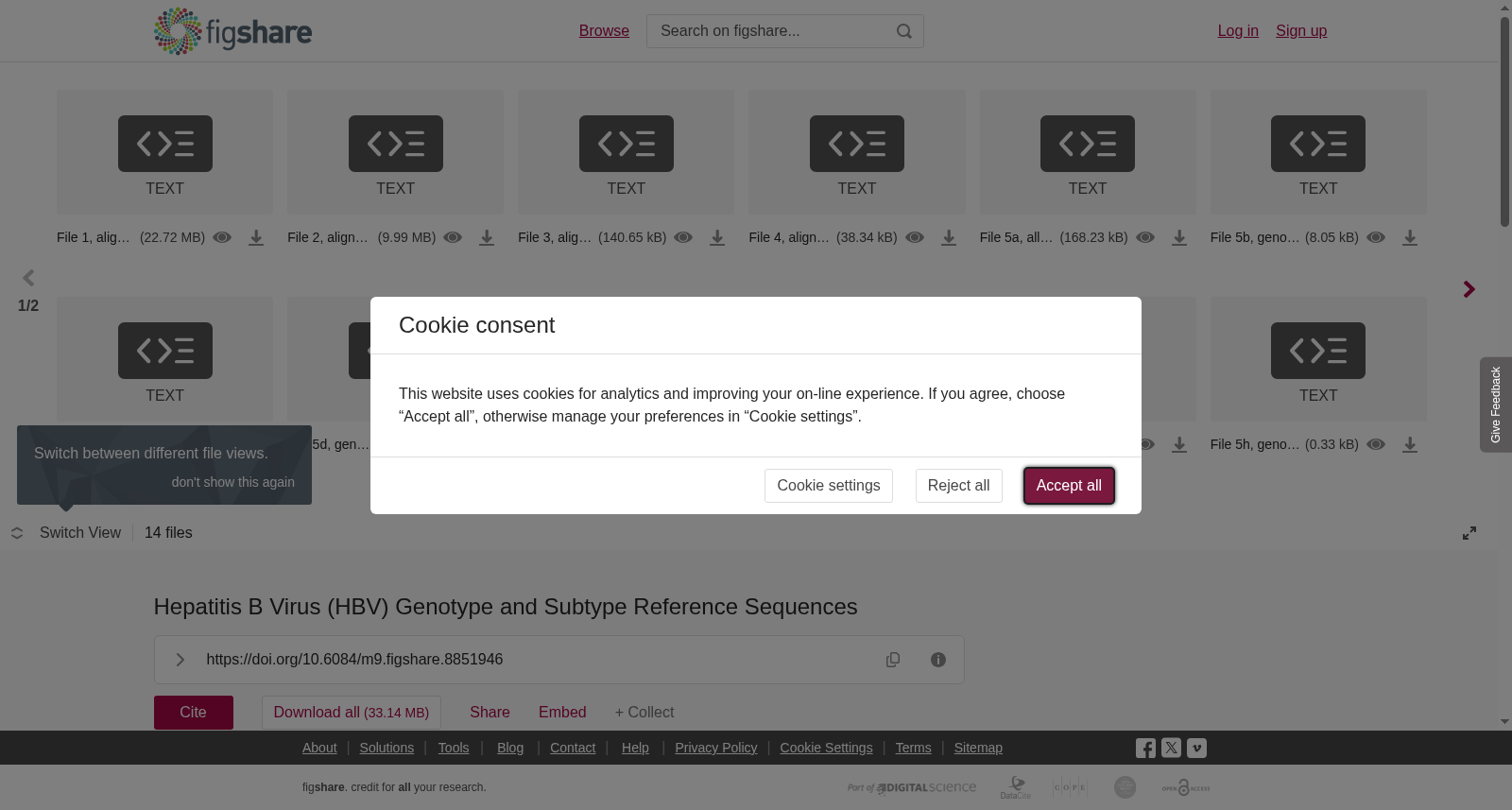The height and width of the screenshot is (810, 1512).
Task: Click the search magnifier icon
Action: click(904, 31)
